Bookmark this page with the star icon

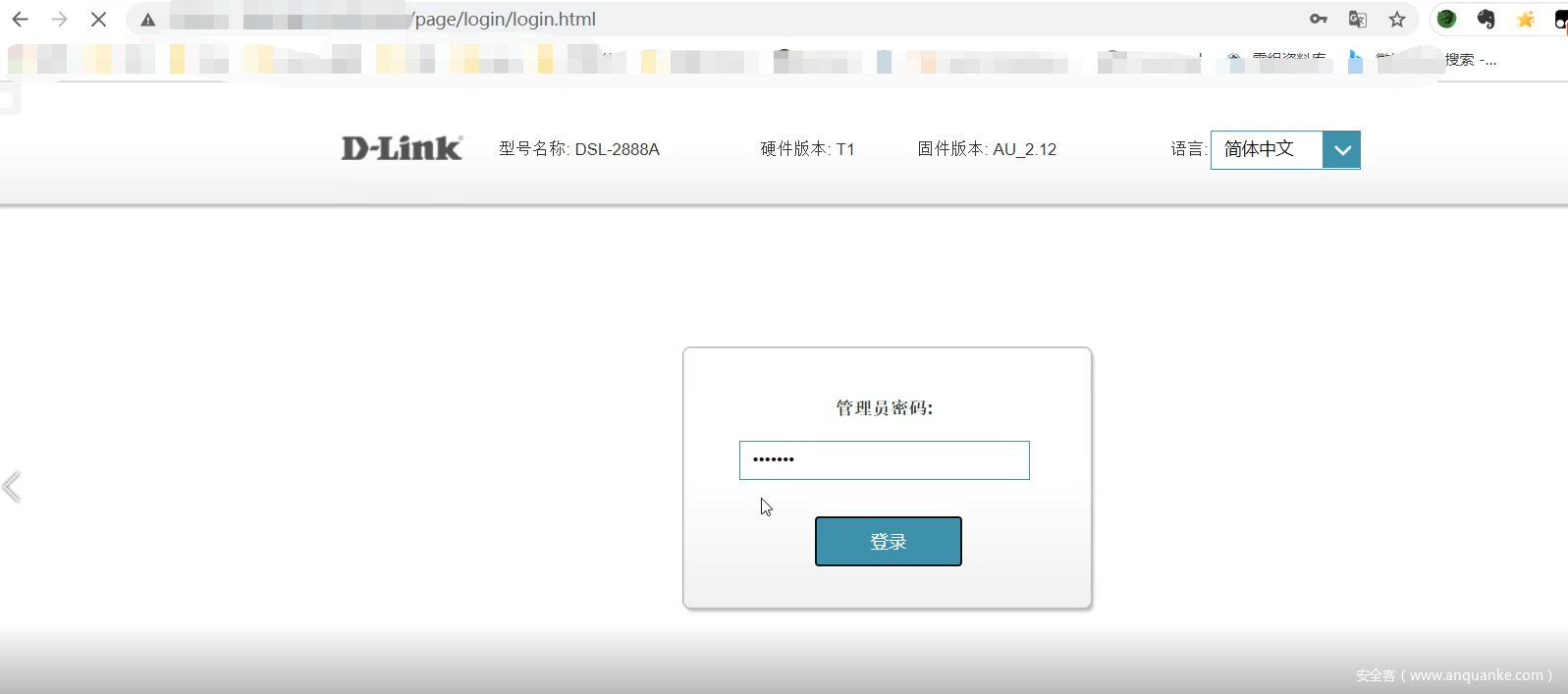pyautogui.click(x=1397, y=20)
